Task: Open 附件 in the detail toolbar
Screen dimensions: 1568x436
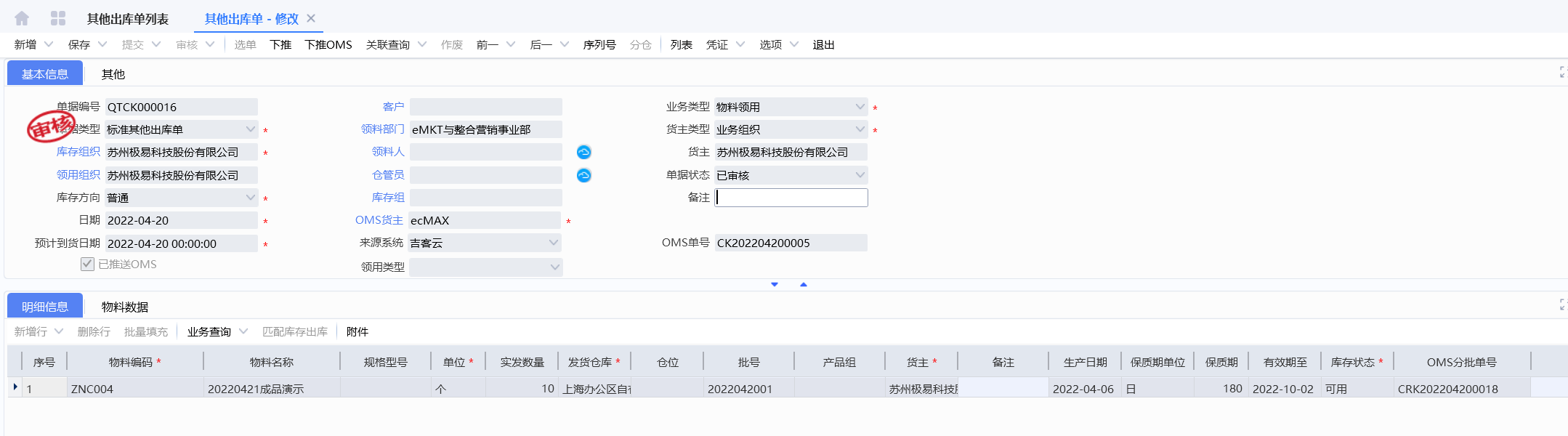Action: [357, 331]
